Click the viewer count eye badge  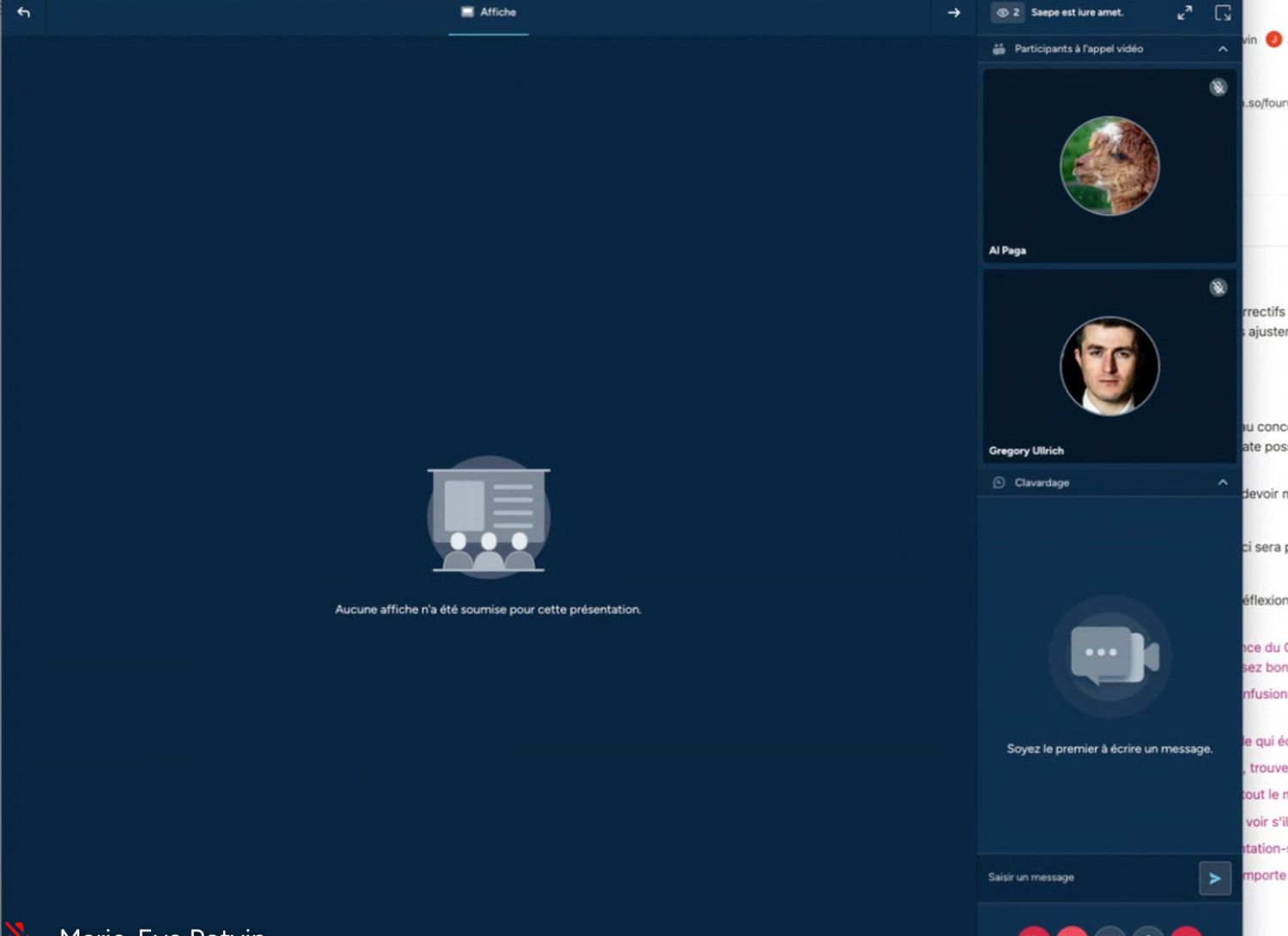click(1007, 13)
